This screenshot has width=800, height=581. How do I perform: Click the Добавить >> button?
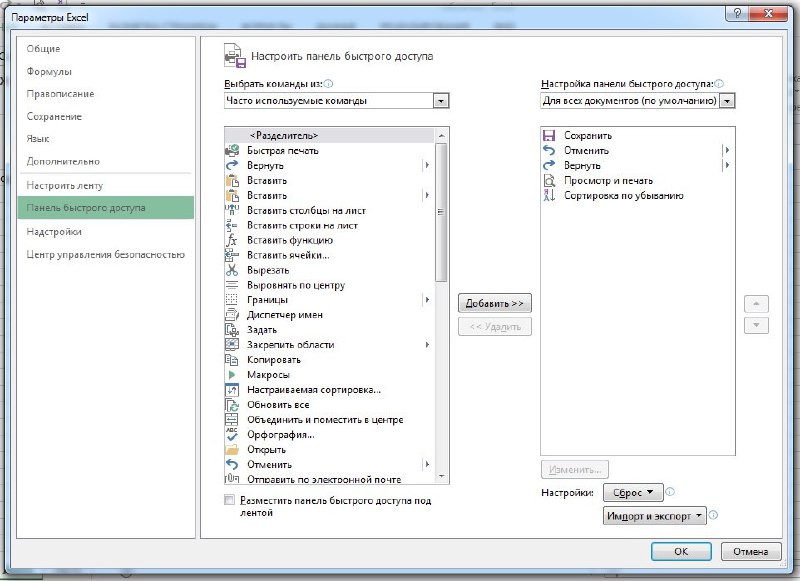(494, 303)
